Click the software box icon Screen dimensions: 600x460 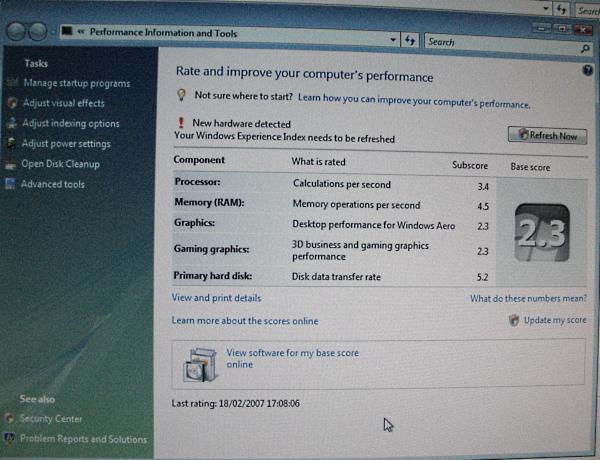pos(200,365)
